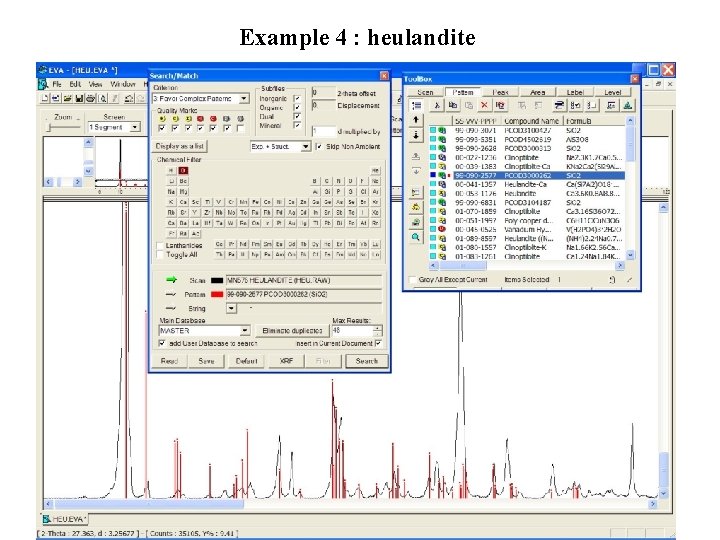Check Grey All Except Current in ToolBox
This screenshot has width=720, height=540.
(x=412, y=279)
